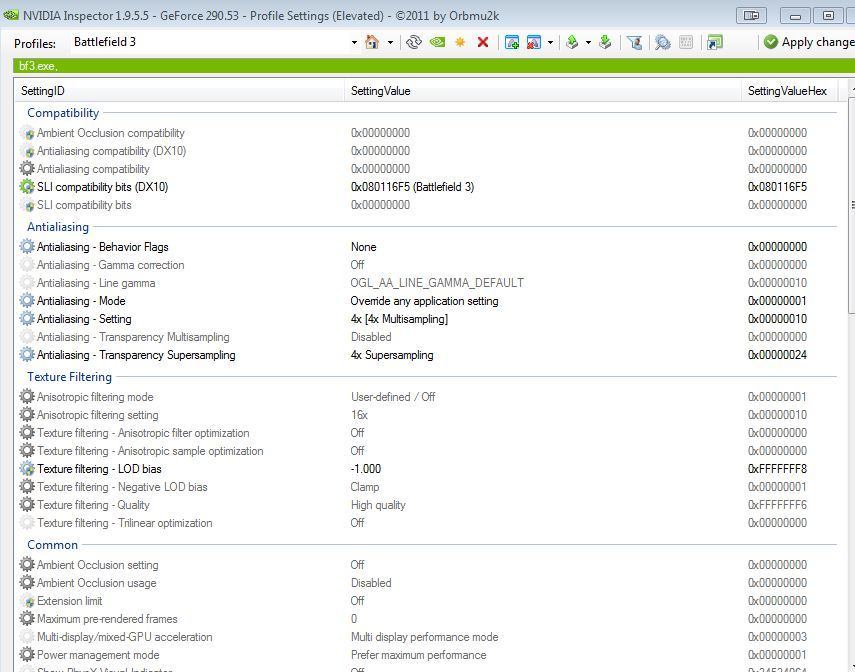Click the vertical scrollbar of settings list
This screenshot has height=672, width=855.
851,205
